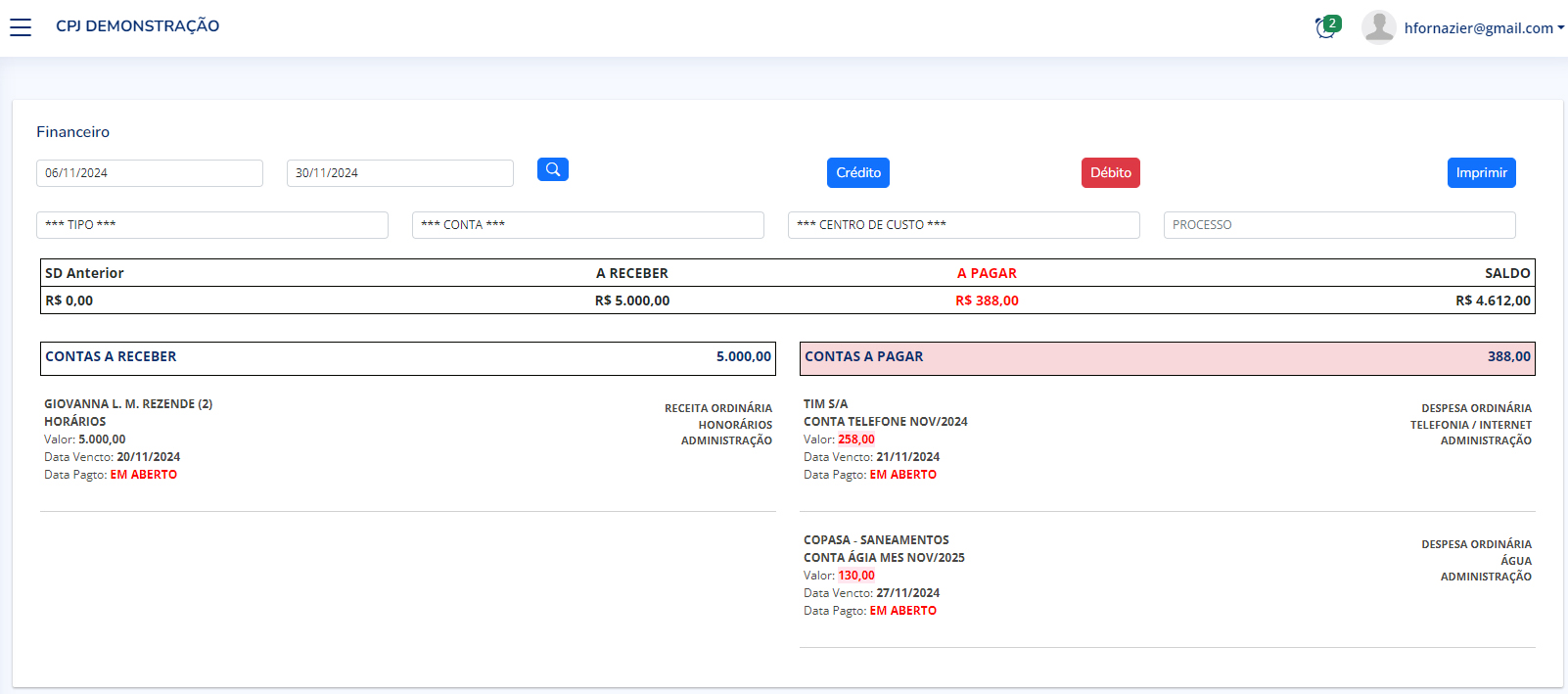The height and width of the screenshot is (694, 1568).
Task: Click the user avatar picture
Action: [1378, 27]
